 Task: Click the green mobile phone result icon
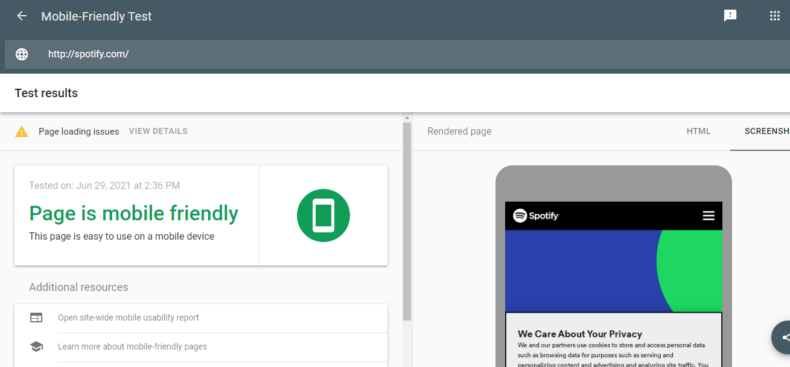(x=323, y=215)
